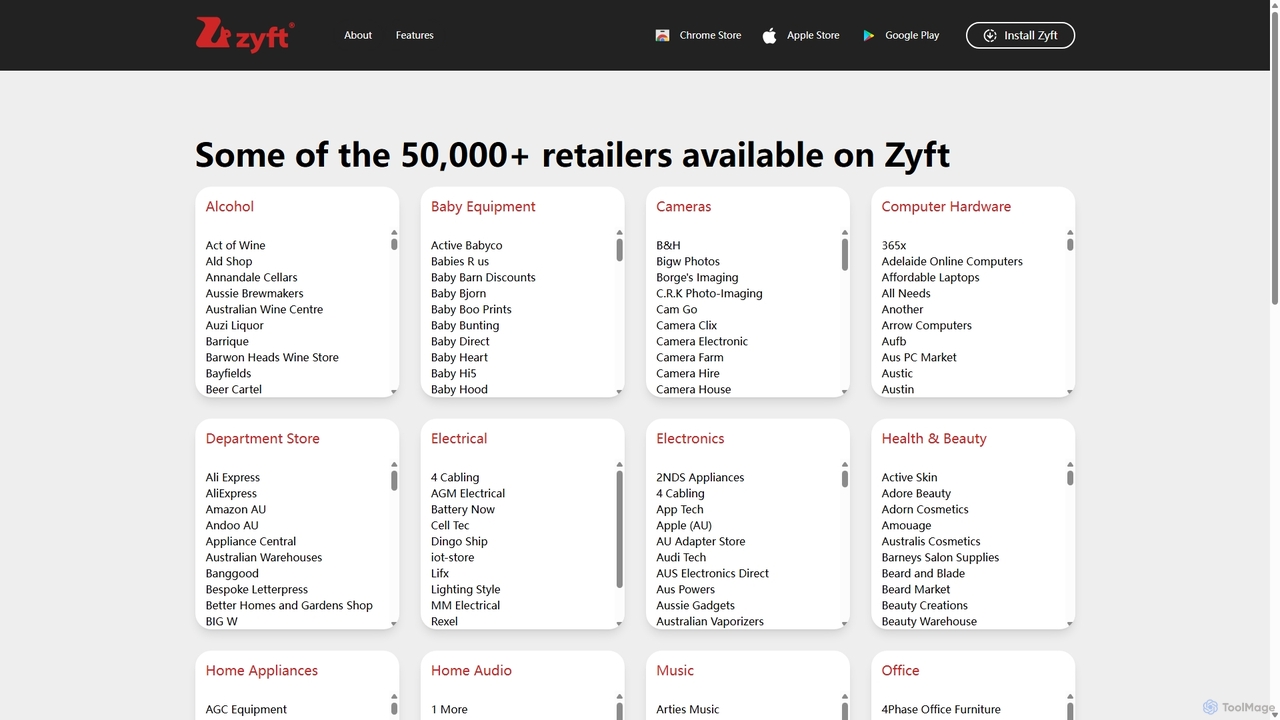The image size is (1280, 720).
Task: Click the download icon in Install Zyft
Action: (x=990, y=35)
